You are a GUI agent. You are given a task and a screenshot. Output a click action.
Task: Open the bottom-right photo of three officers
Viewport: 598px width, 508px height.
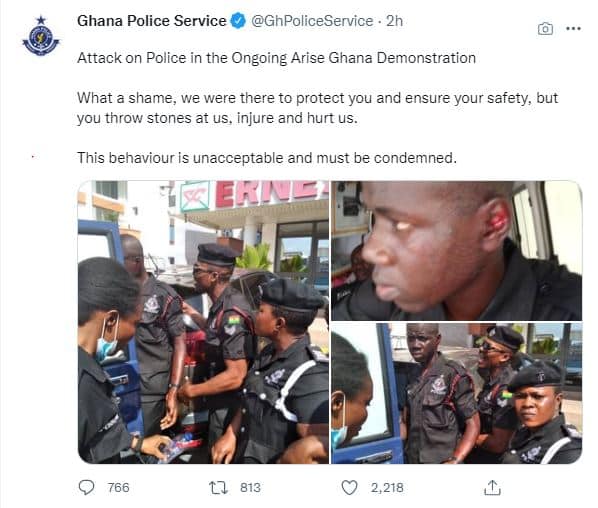click(x=457, y=394)
